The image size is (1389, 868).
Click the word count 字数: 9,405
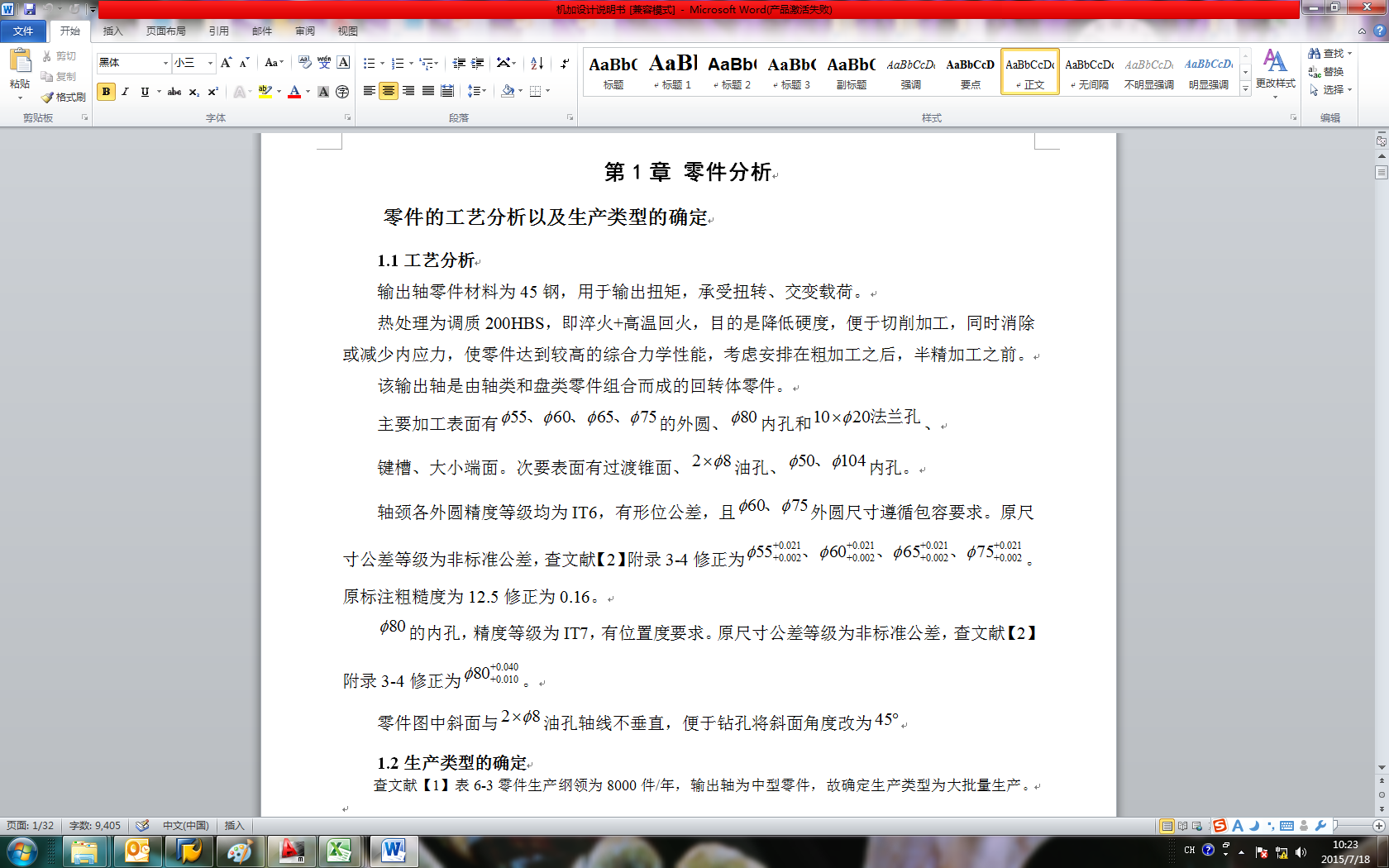94,826
